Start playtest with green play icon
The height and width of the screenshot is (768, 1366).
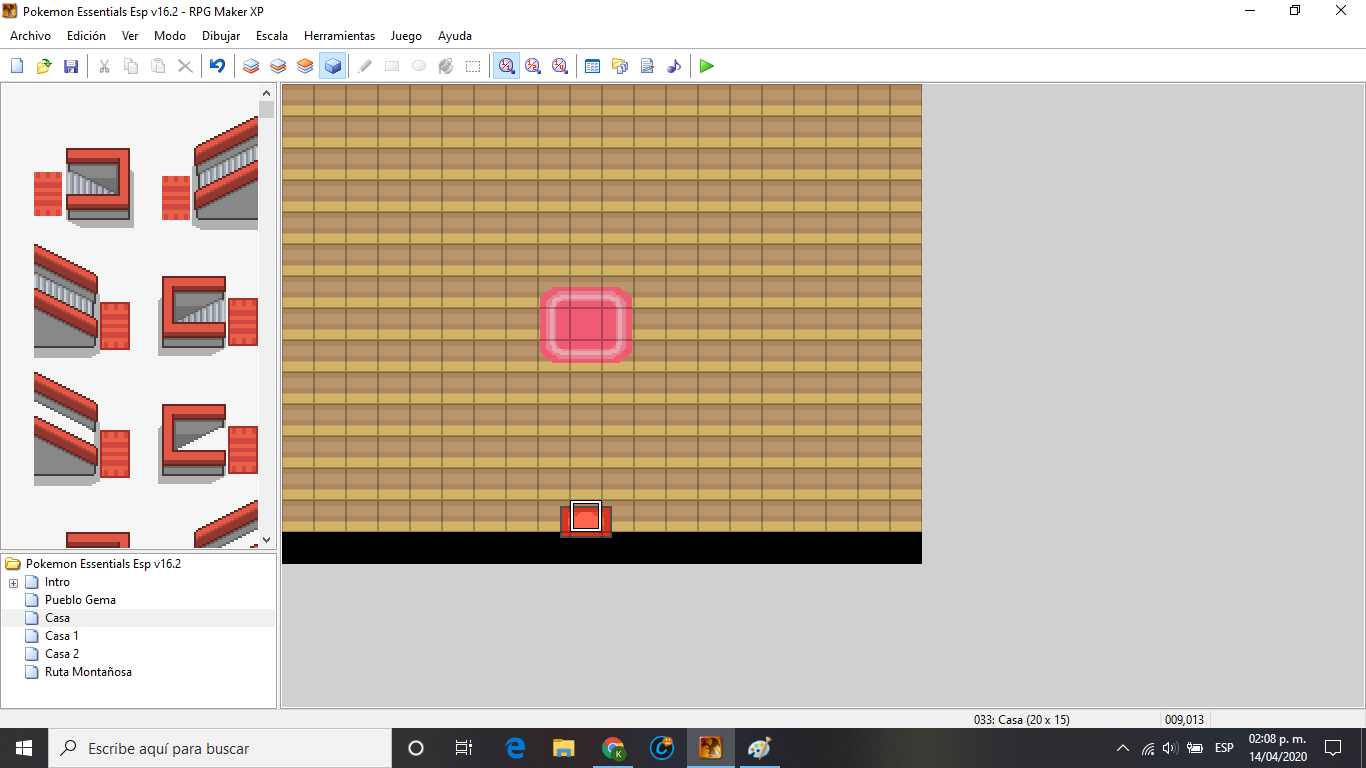(x=707, y=66)
